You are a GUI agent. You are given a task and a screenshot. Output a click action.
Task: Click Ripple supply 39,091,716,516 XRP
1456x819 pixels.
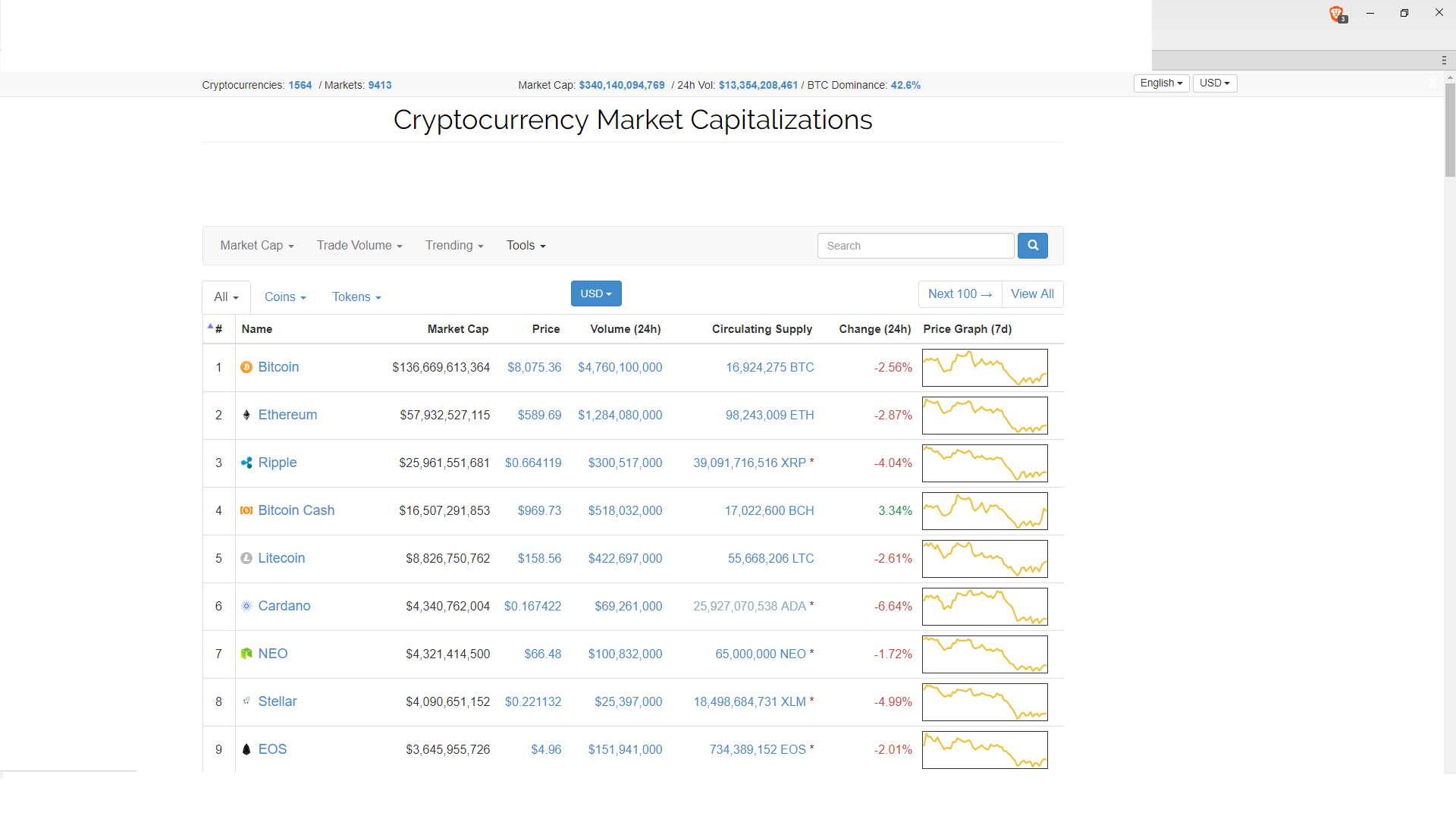[750, 463]
